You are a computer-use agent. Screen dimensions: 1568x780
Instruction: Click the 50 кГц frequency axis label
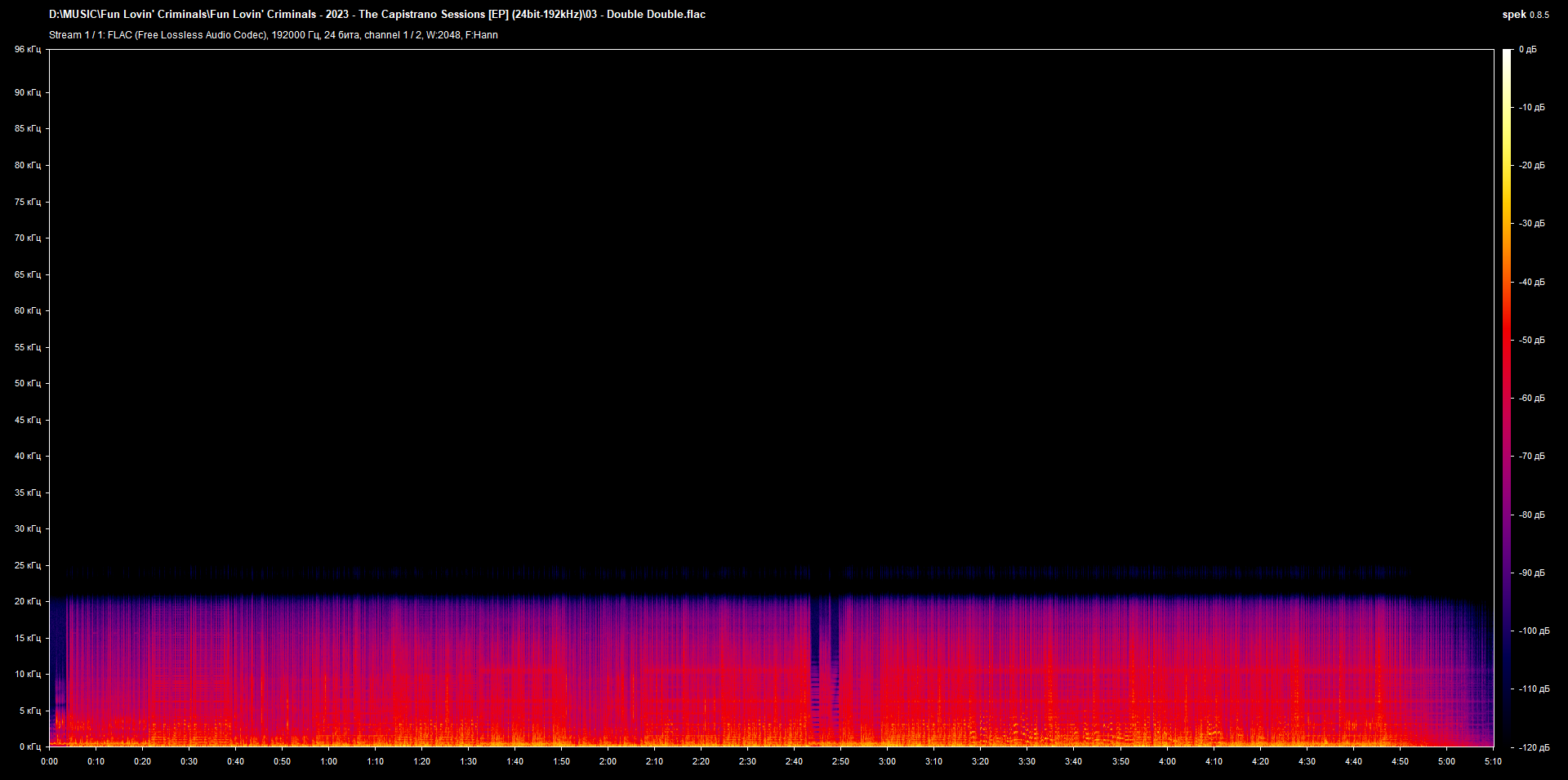click(x=27, y=384)
